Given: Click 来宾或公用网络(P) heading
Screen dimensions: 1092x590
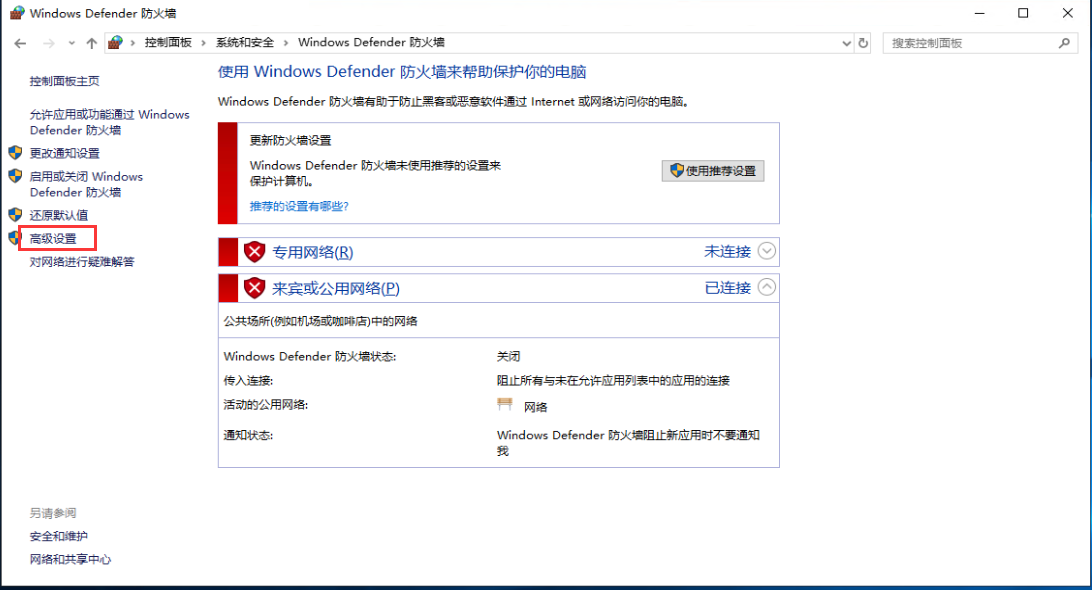Looking at the screenshot, I should pyautogui.click(x=335, y=288).
